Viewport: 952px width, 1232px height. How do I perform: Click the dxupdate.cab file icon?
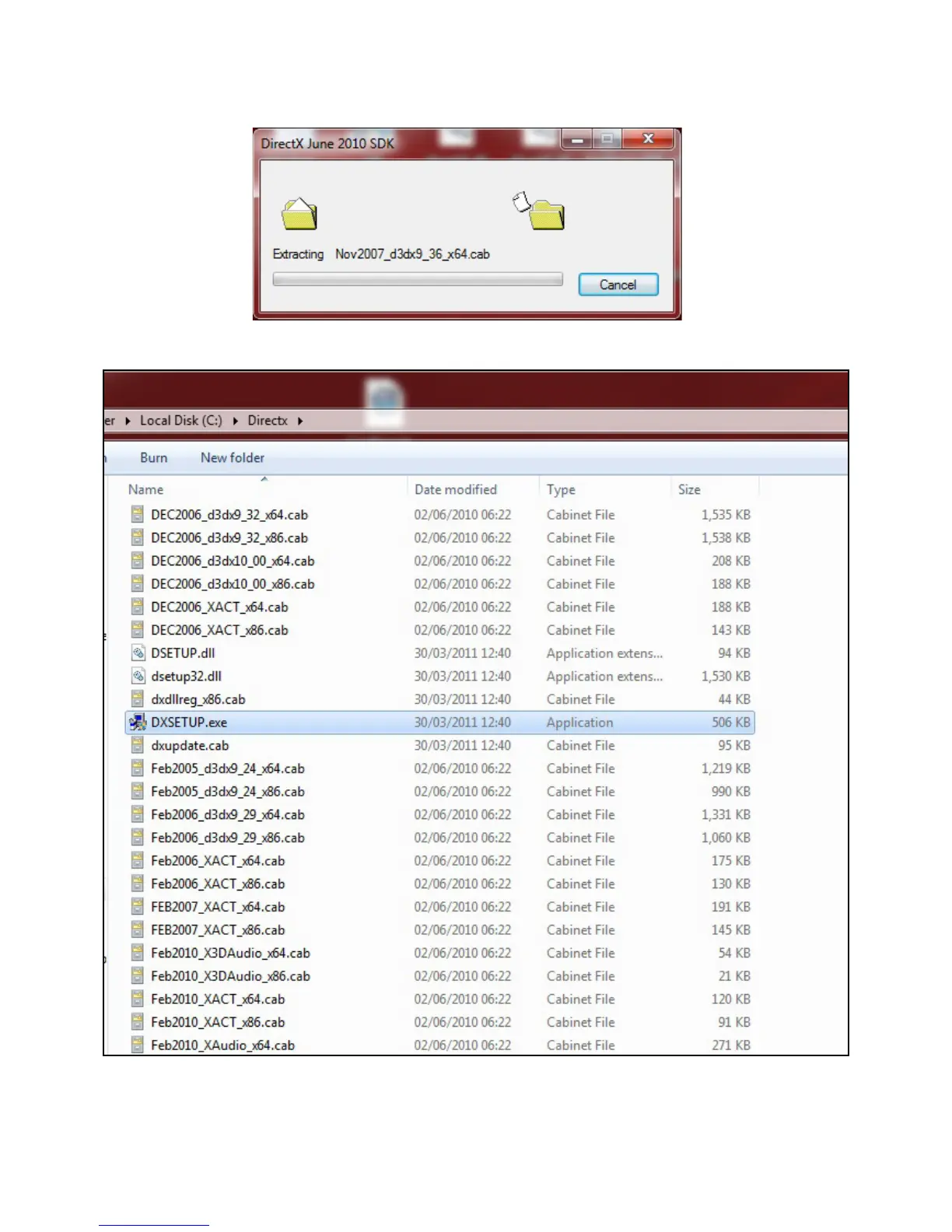pyautogui.click(x=138, y=745)
